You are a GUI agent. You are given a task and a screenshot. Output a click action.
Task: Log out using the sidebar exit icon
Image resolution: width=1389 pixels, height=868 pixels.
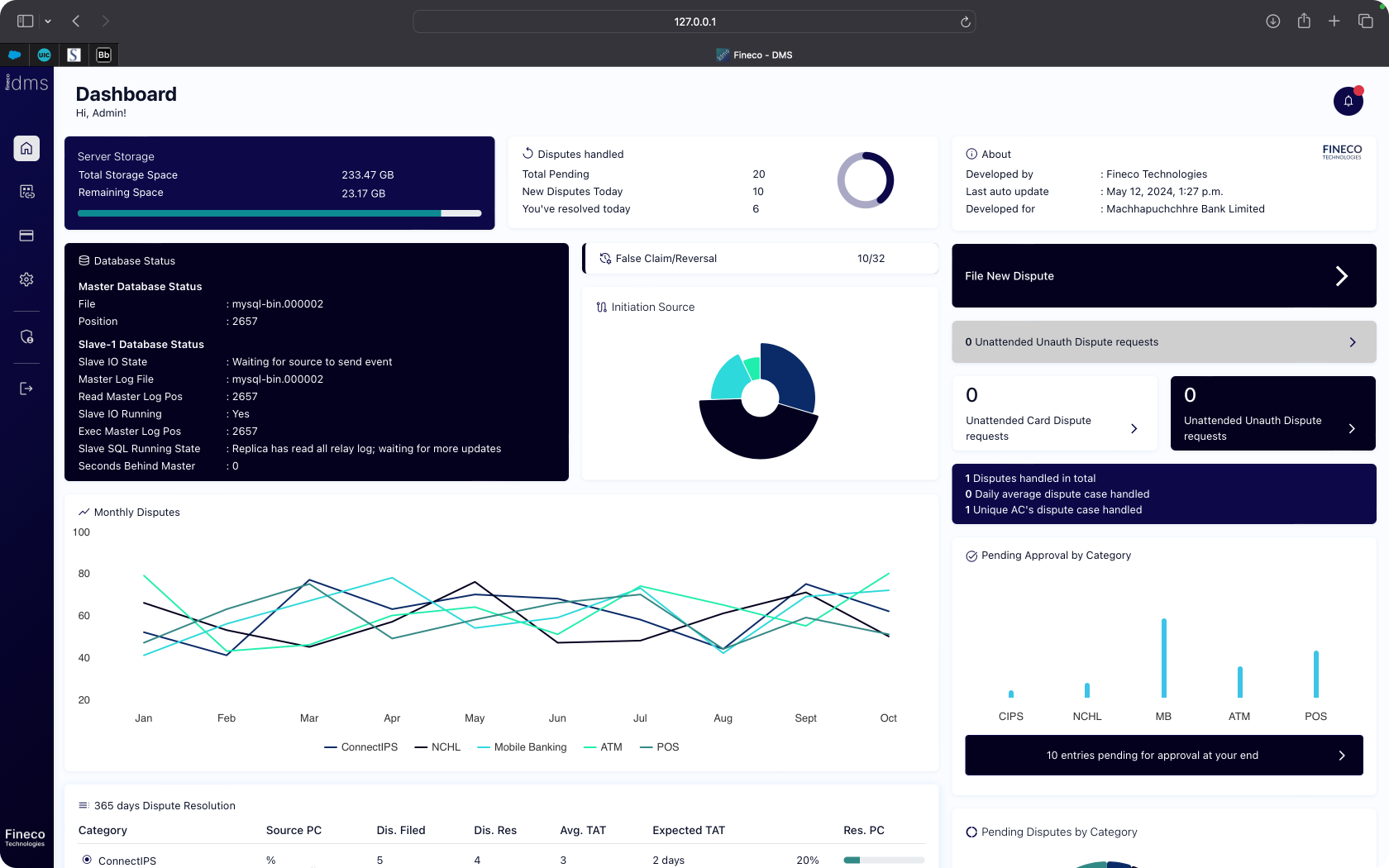click(x=26, y=389)
